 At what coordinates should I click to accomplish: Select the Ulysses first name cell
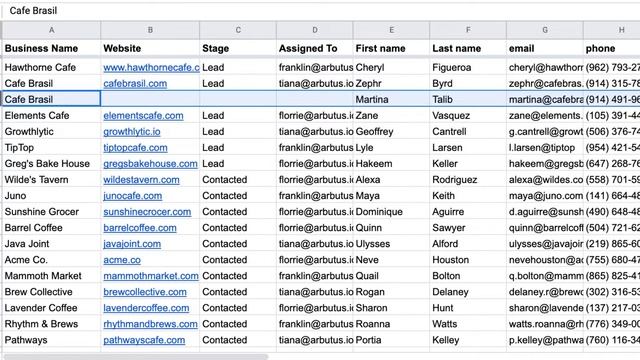coord(391,244)
